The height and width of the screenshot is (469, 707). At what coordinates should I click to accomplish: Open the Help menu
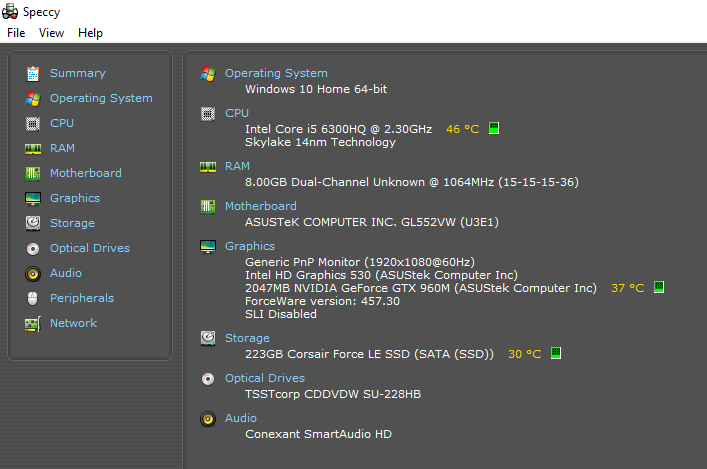coord(90,33)
